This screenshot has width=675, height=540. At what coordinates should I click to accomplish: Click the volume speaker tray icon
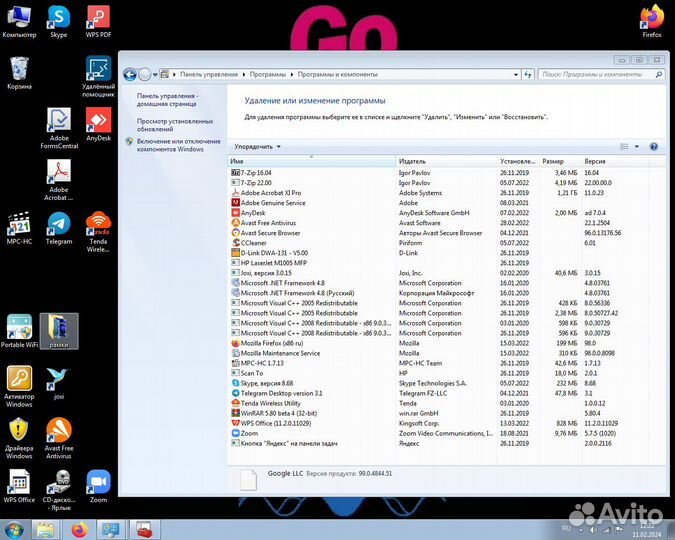tap(593, 530)
